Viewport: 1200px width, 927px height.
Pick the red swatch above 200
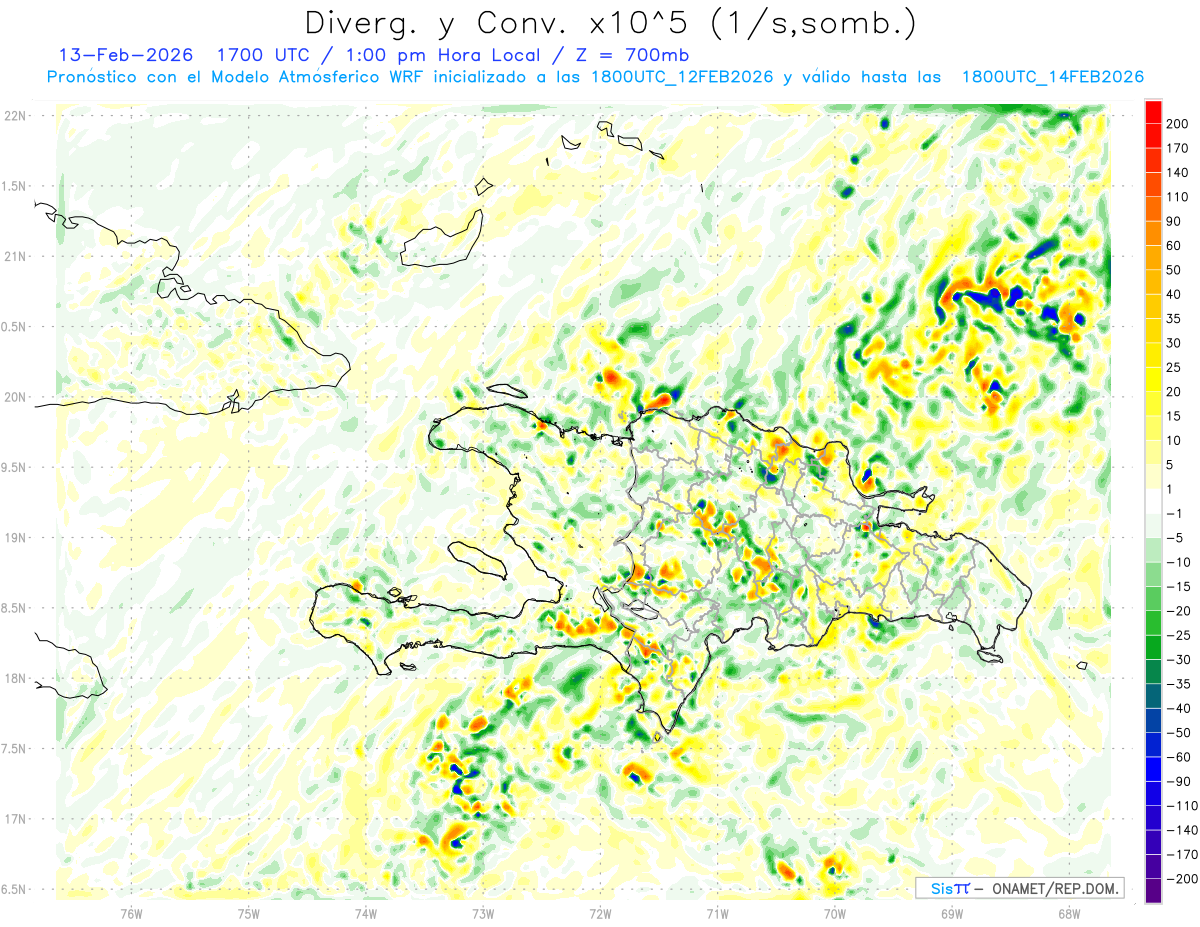tap(1153, 112)
